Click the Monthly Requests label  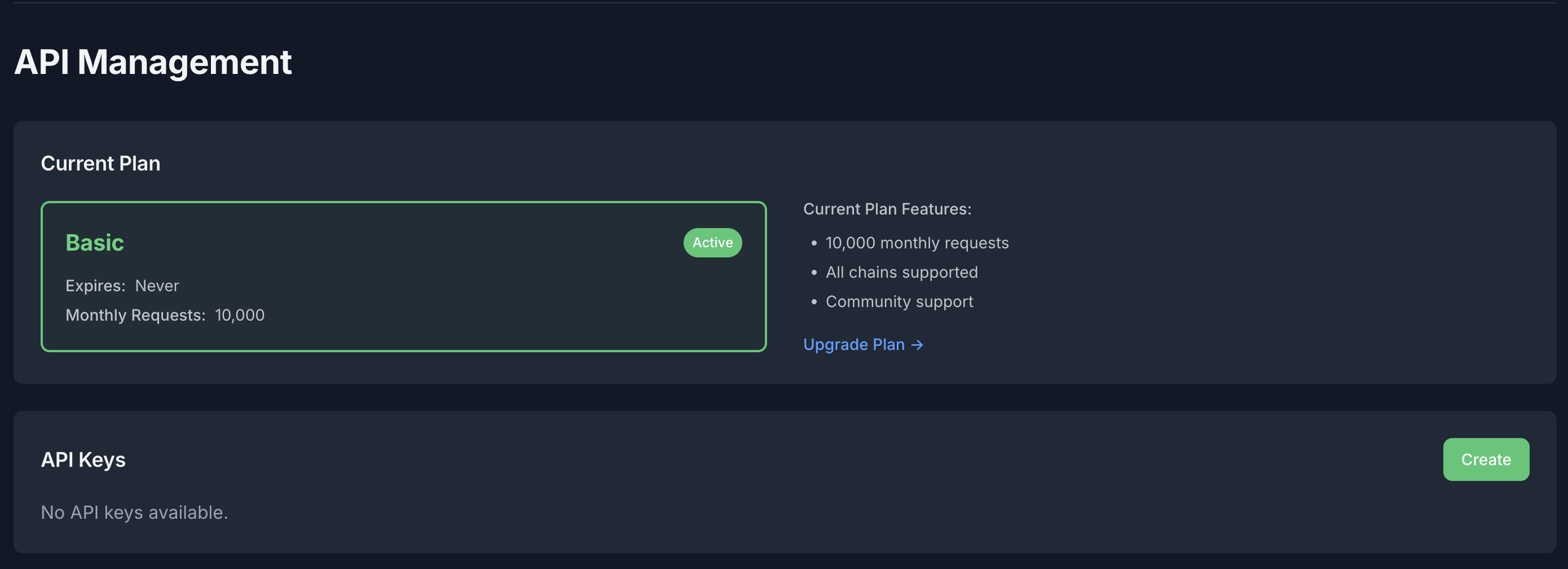(135, 315)
